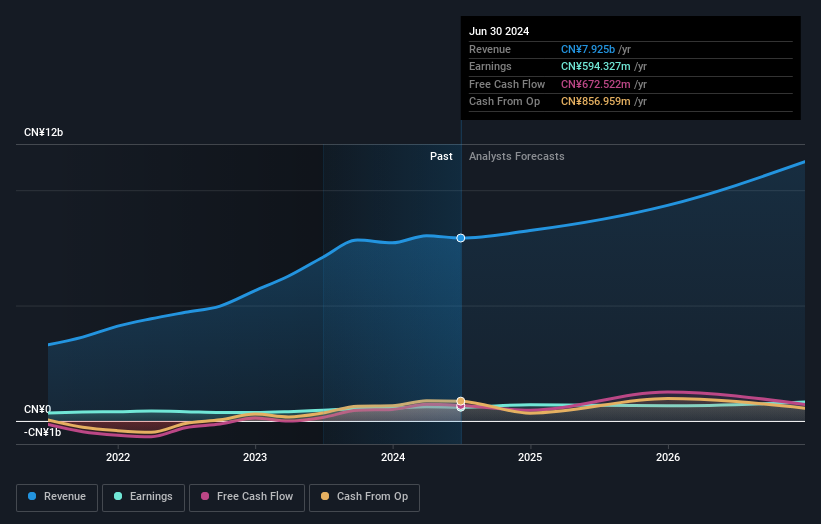Image resolution: width=821 pixels, height=524 pixels.
Task: Click the CN¥672.522m free cash flow value
Action: [x=595, y=84]
